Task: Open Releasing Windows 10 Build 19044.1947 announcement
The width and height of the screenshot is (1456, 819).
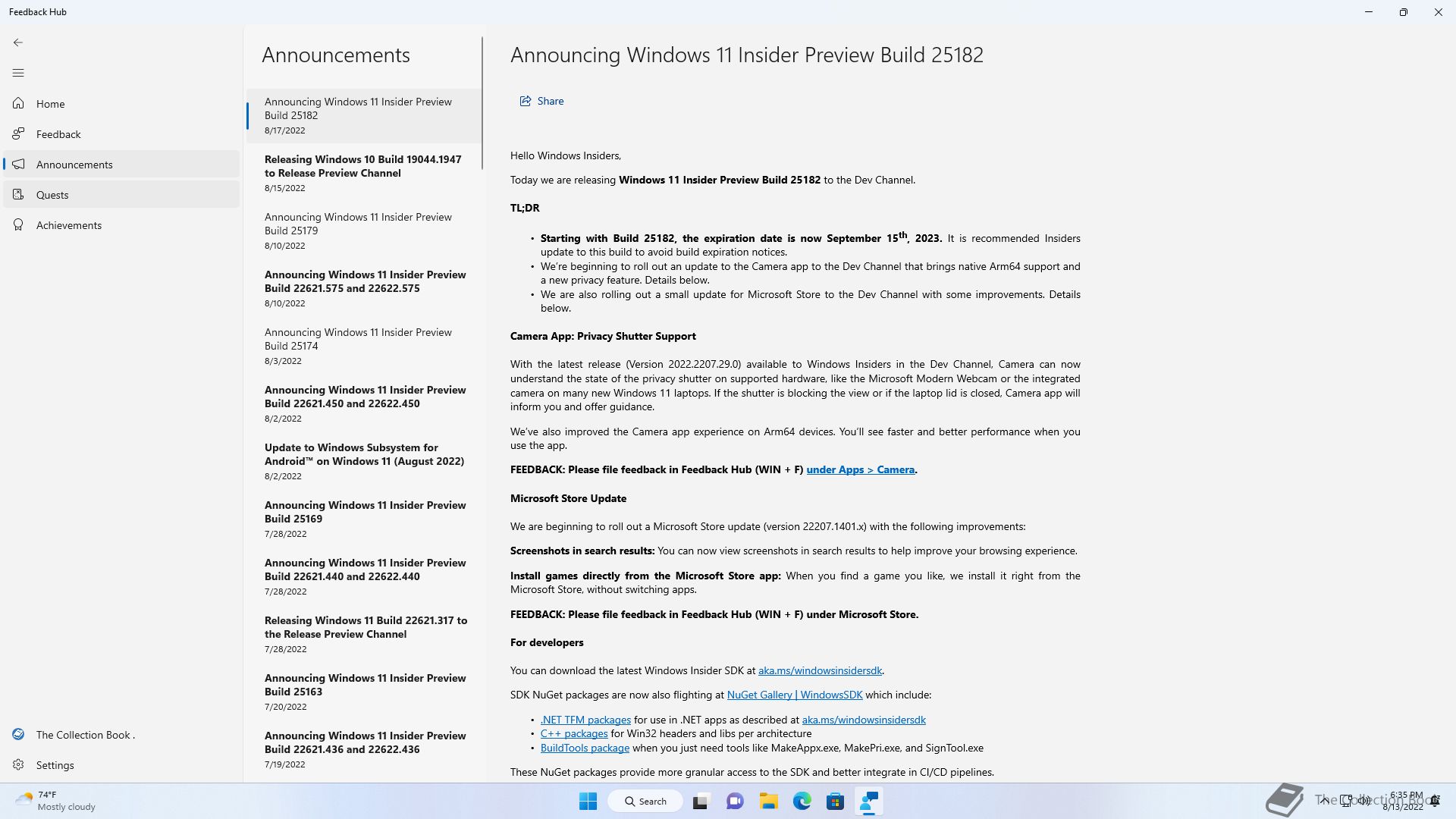Action: [x=364, y=173]
